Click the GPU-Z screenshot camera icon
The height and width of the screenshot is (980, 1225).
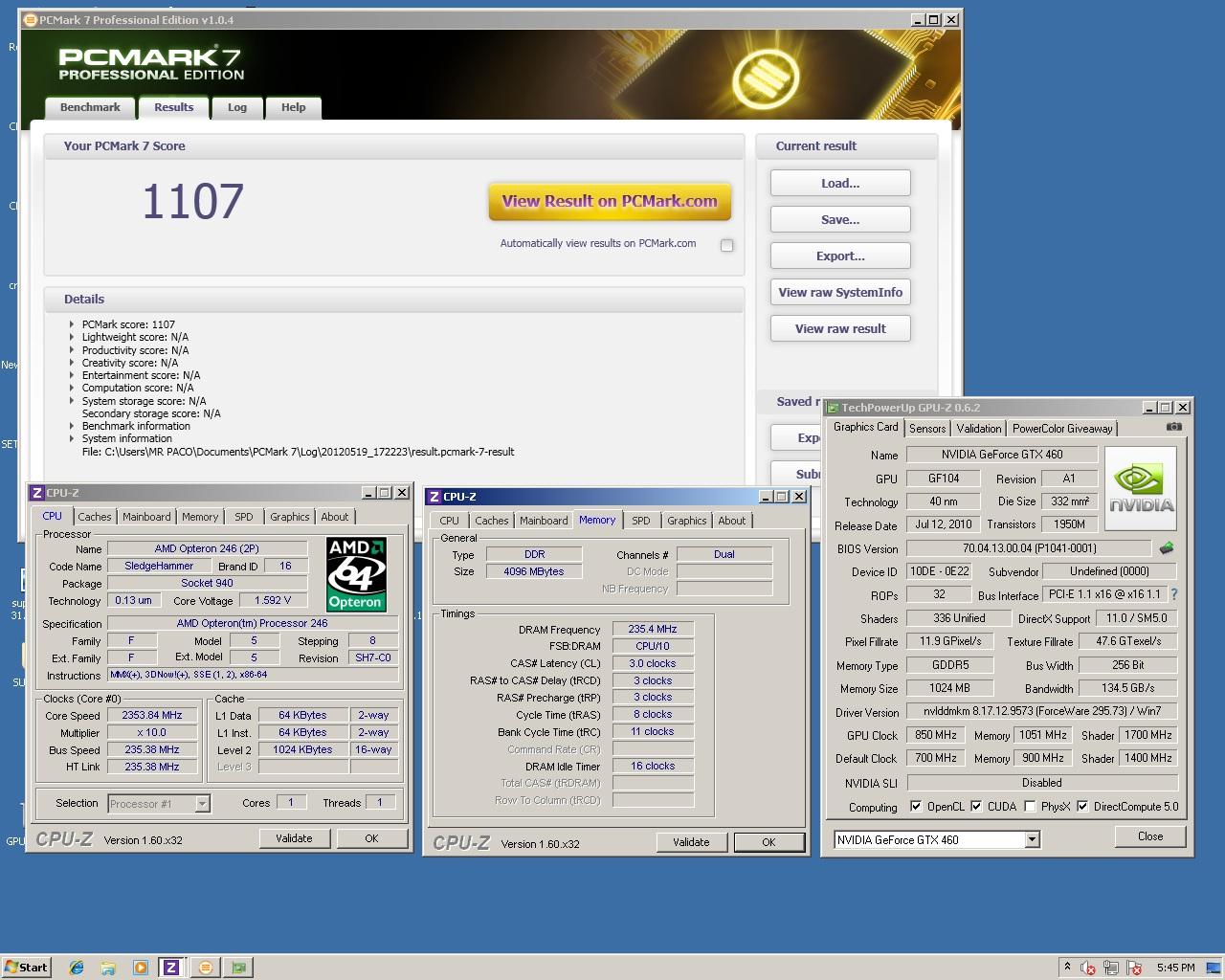click(1174, 427)
